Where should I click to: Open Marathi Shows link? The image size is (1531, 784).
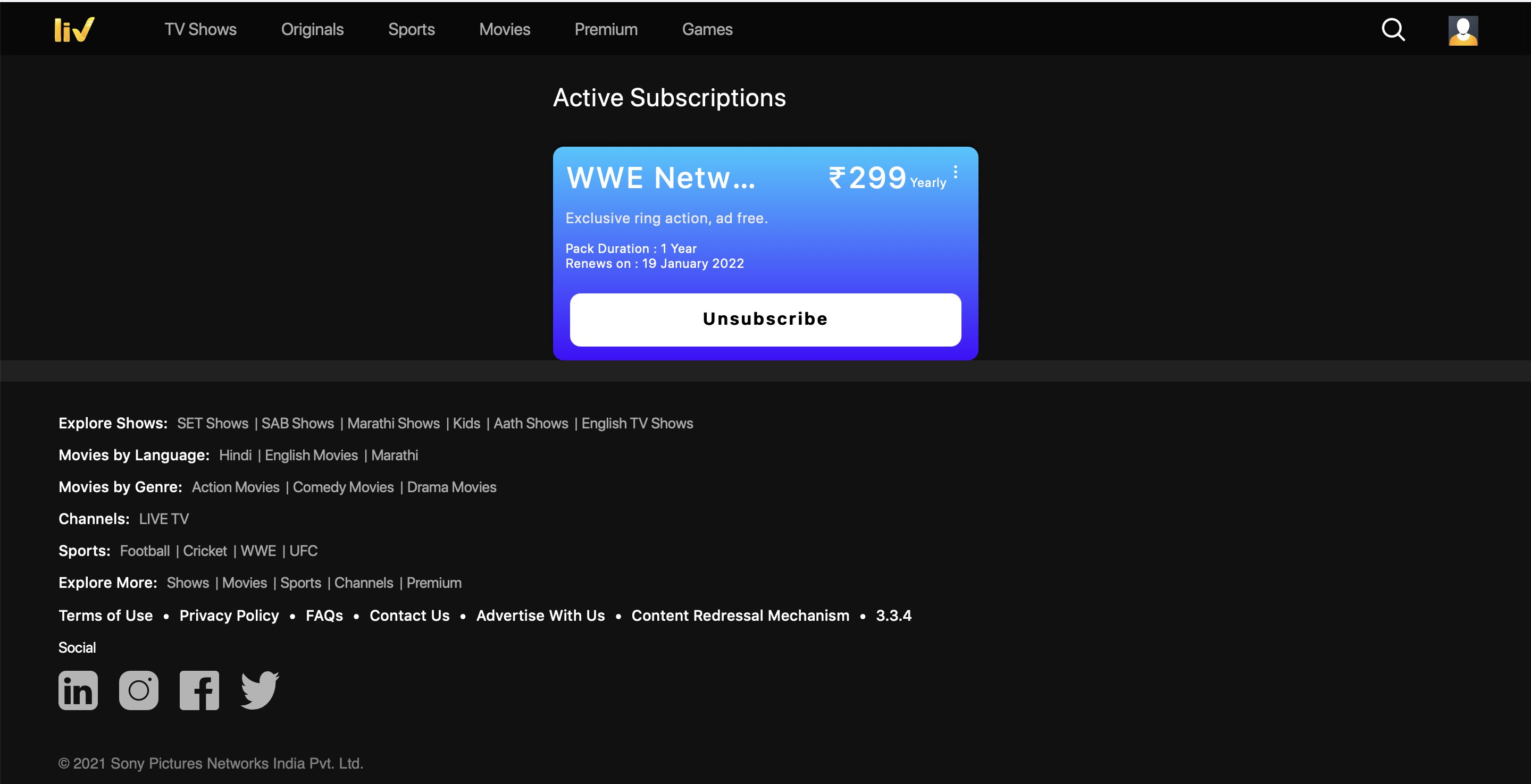[x=394, y=424]
